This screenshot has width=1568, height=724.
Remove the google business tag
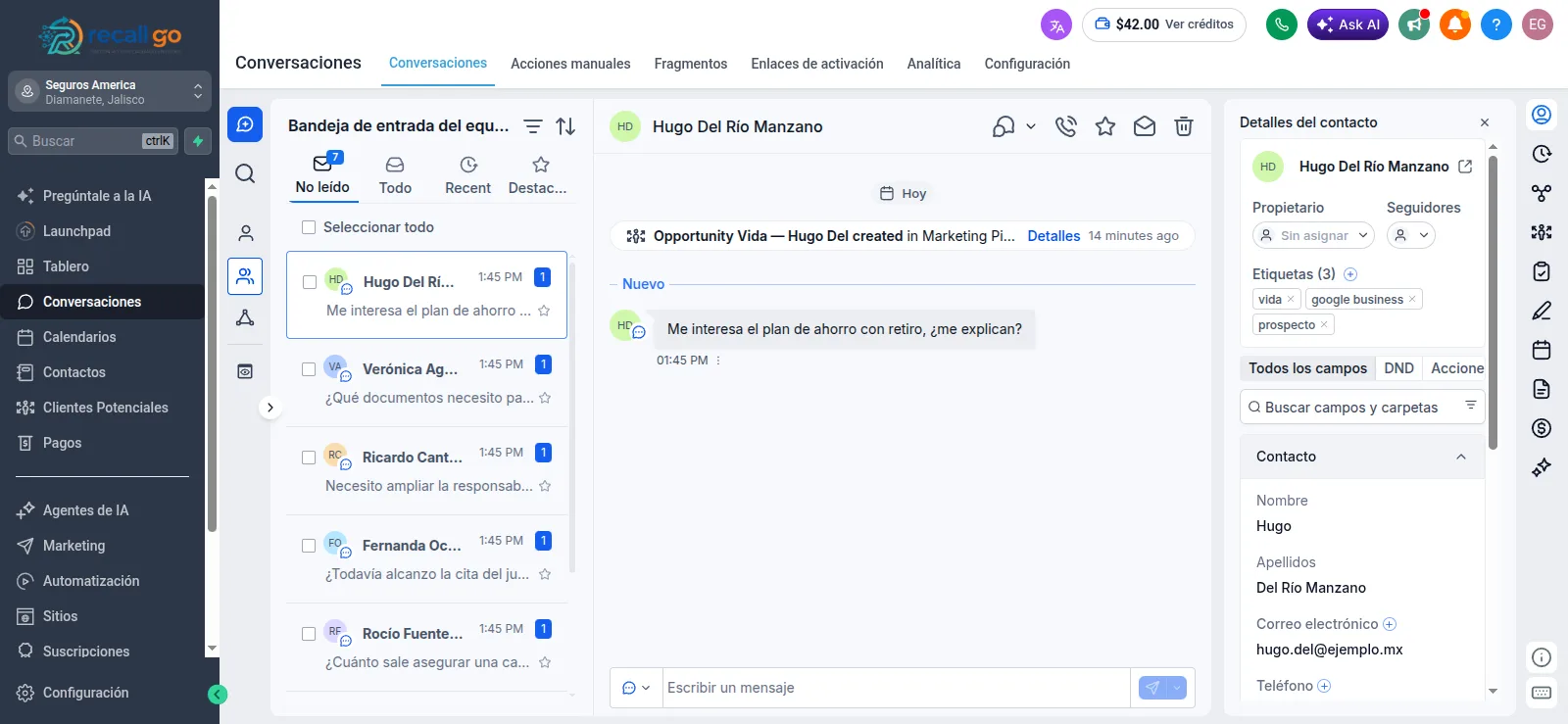pyautogui.click(x=1412, y=300)
